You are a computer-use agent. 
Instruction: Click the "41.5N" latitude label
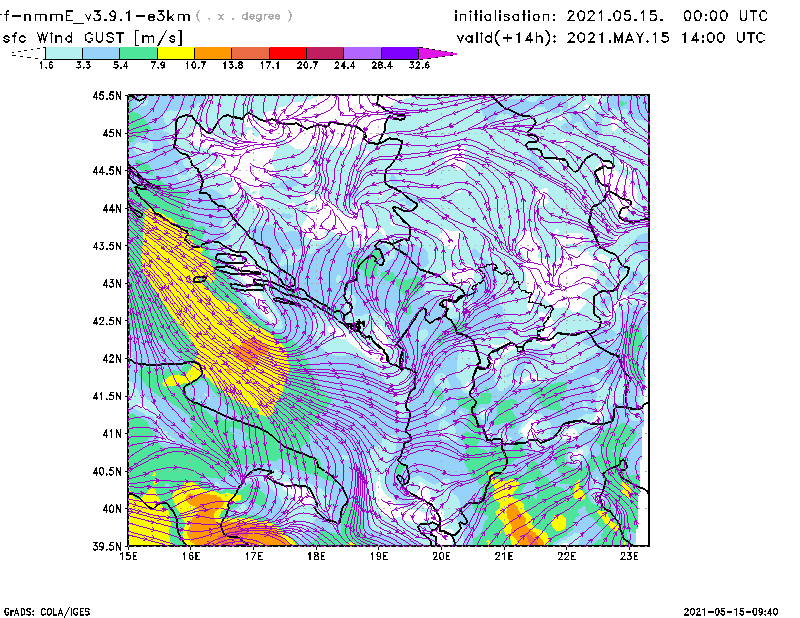pos(107,396)
